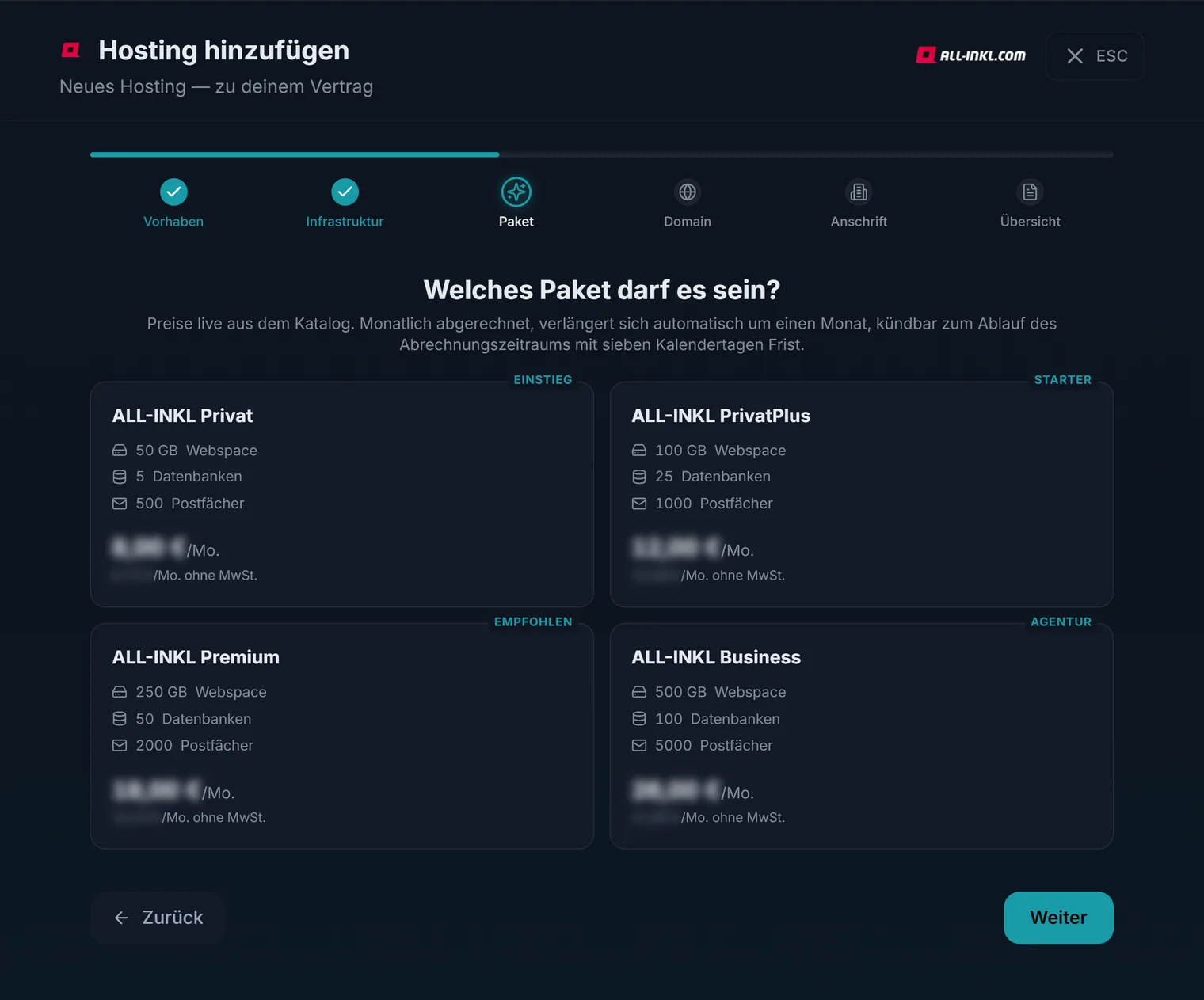The image size is (1204, 1000).
Task: Click the "2000 Postfächer" text
Action: [195, 746]
